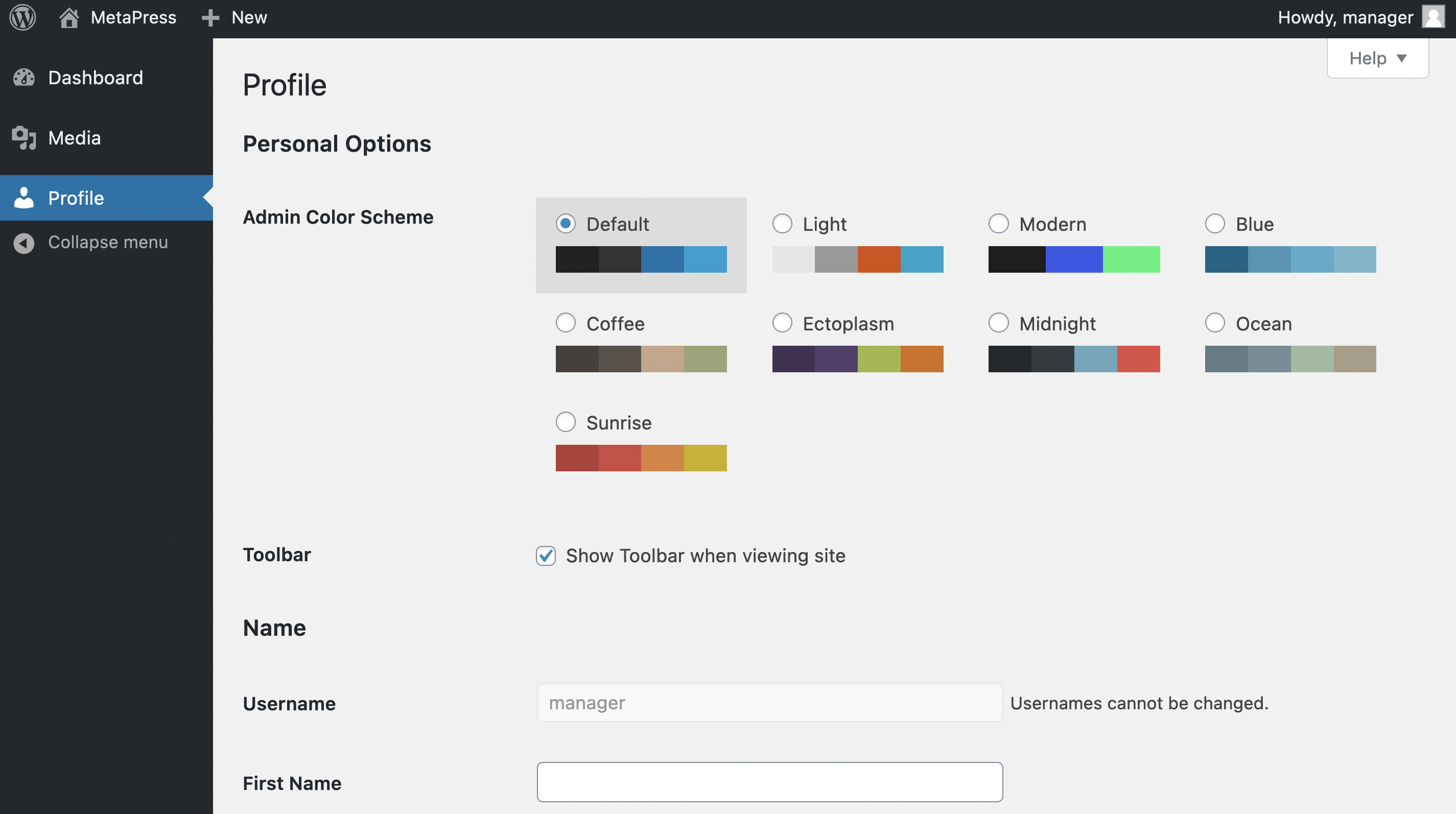The height and width of the screenshot is (814, 1456).
Task: Click the MetaPress home icon
Action: 69,17
